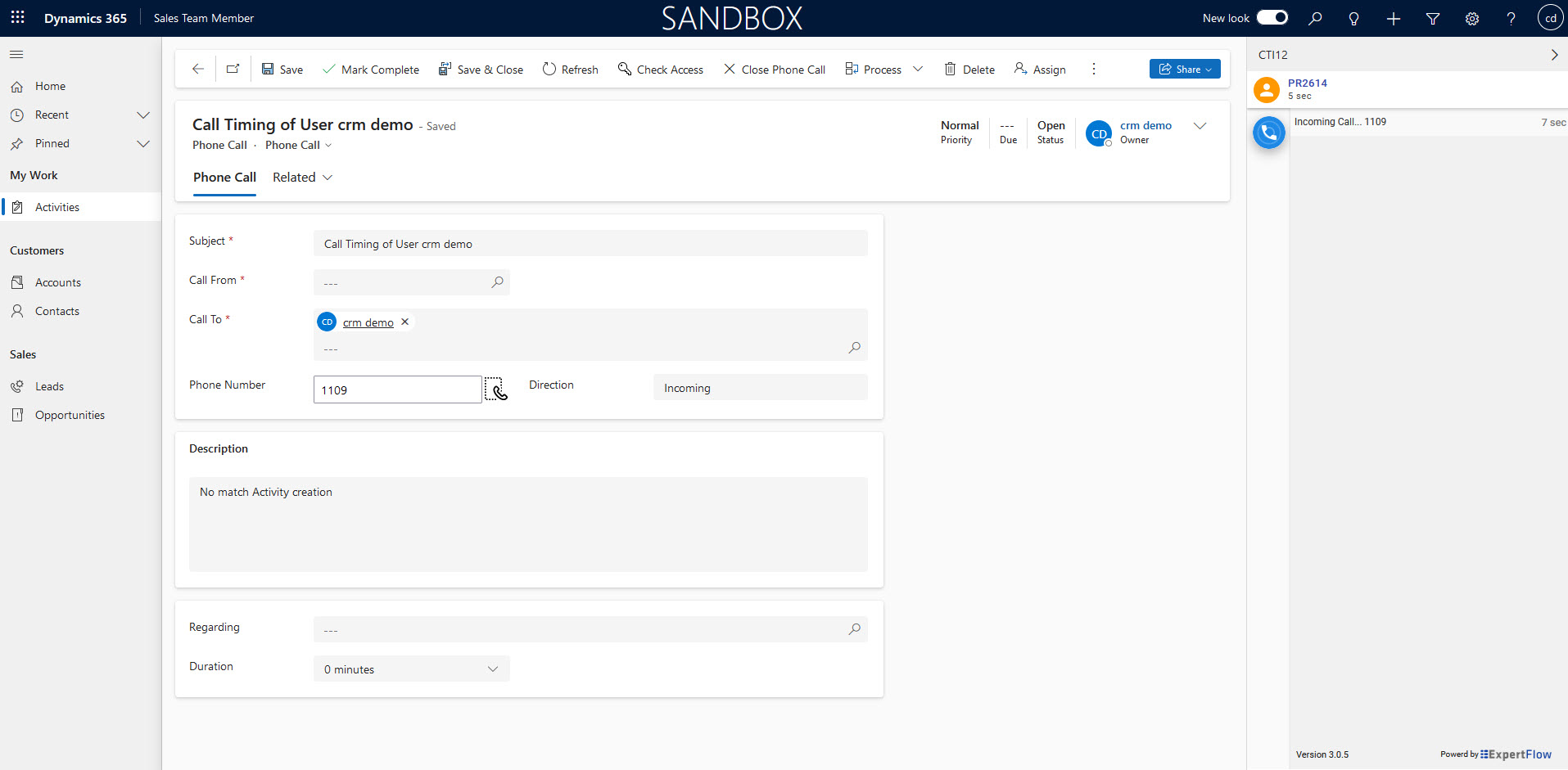
Task: Toggle the New look switch
Action: [x=1272, y=18]
